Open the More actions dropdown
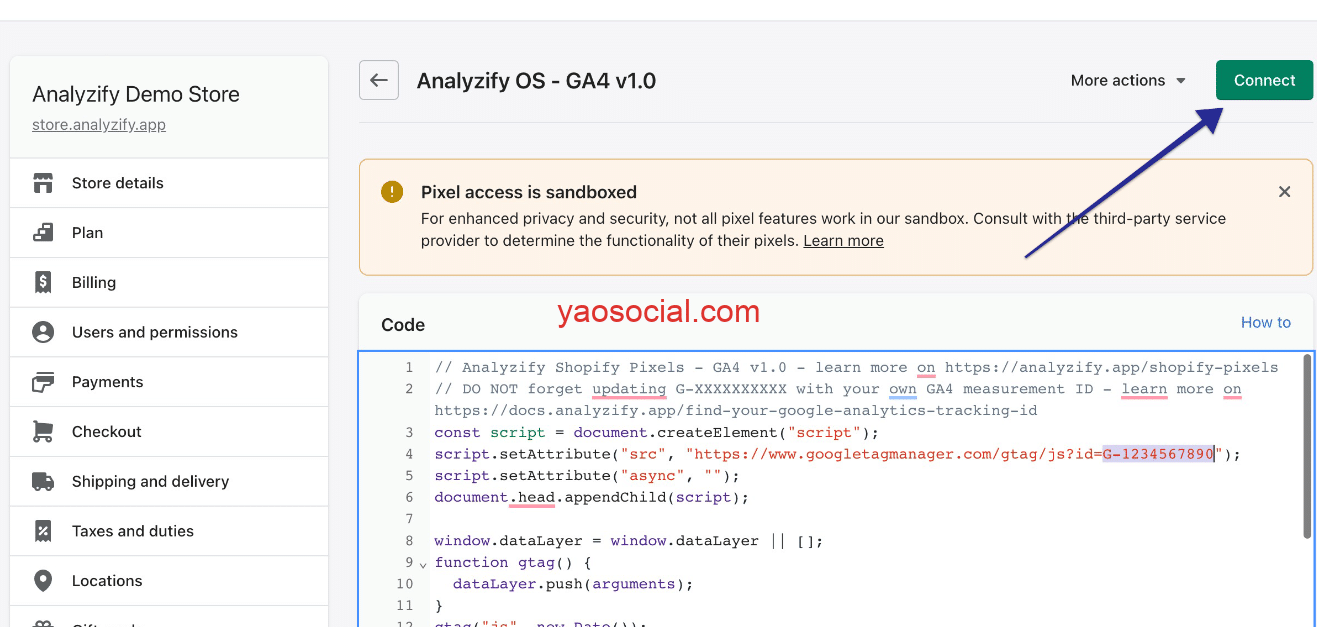The image size is (1317, 627). point(1128,80)
